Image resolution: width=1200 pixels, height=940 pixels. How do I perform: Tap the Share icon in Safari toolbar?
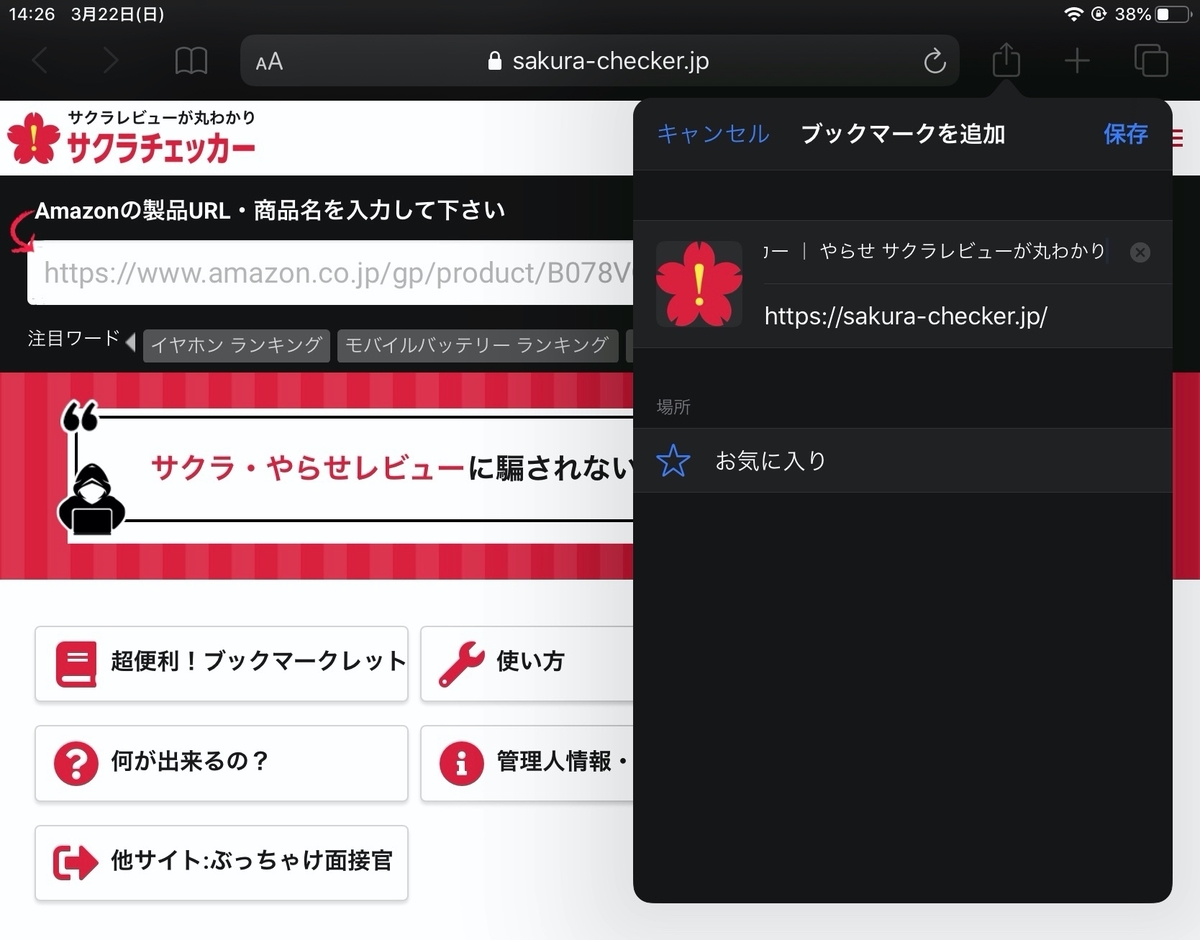tap(1006, 60)
